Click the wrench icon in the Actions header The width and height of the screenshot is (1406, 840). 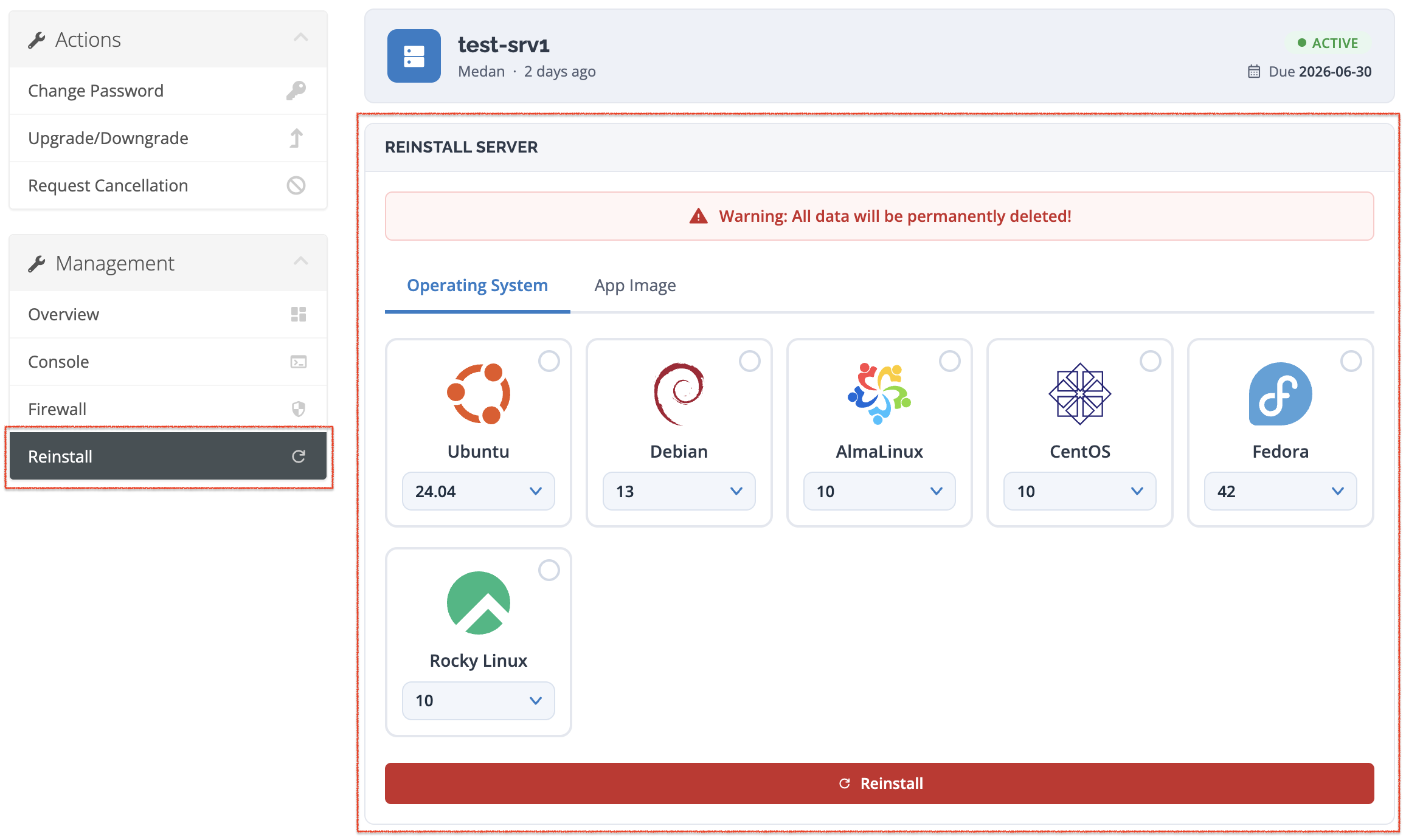(36, 40)
